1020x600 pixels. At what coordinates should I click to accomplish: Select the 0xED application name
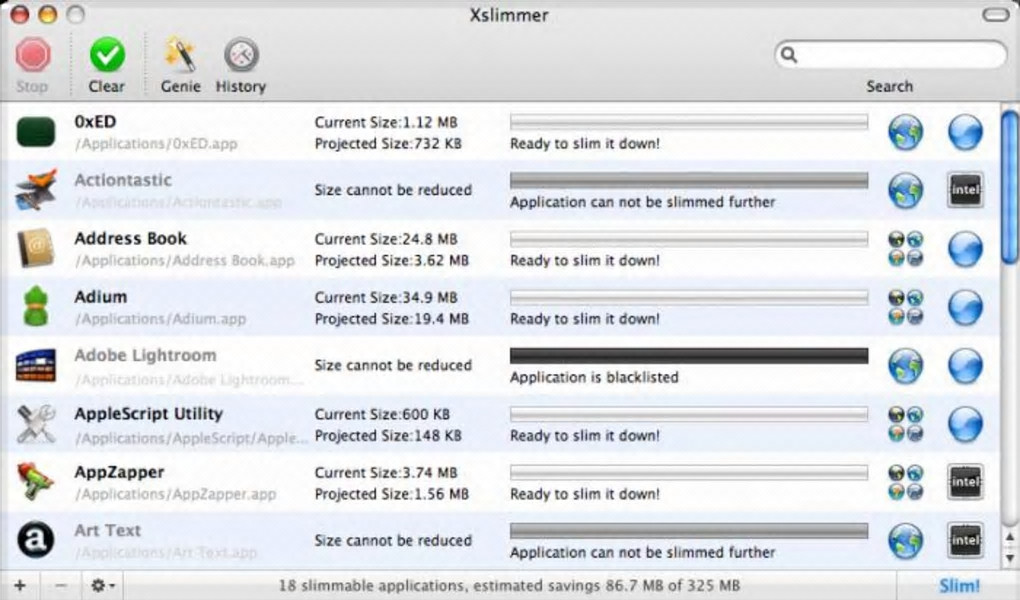[x=95, y=122]
